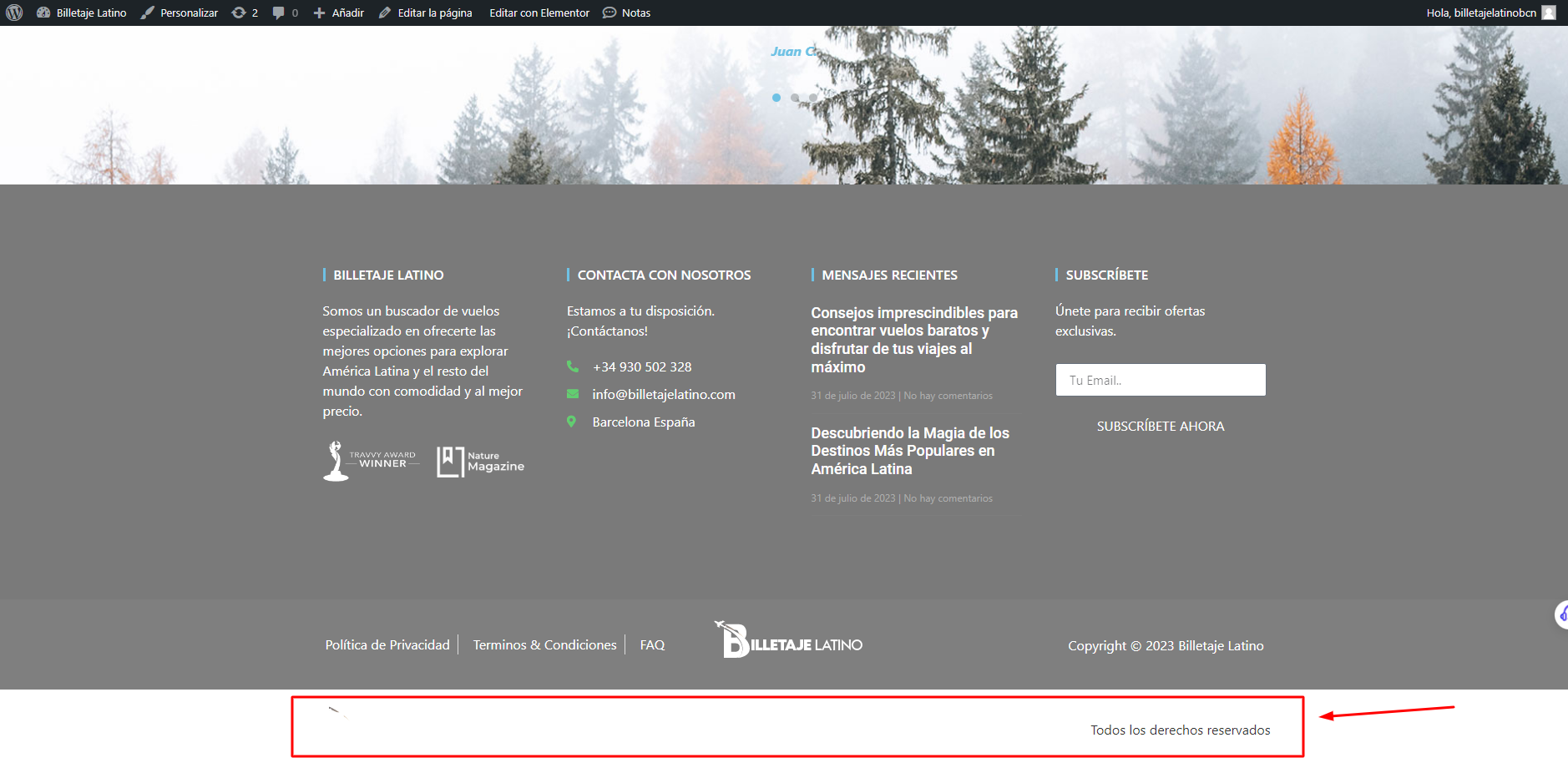The height and width of the screenshot is (768, 1568).
Task: Click the Travvy Award Winner badge
Action: [x=371, y=461]
